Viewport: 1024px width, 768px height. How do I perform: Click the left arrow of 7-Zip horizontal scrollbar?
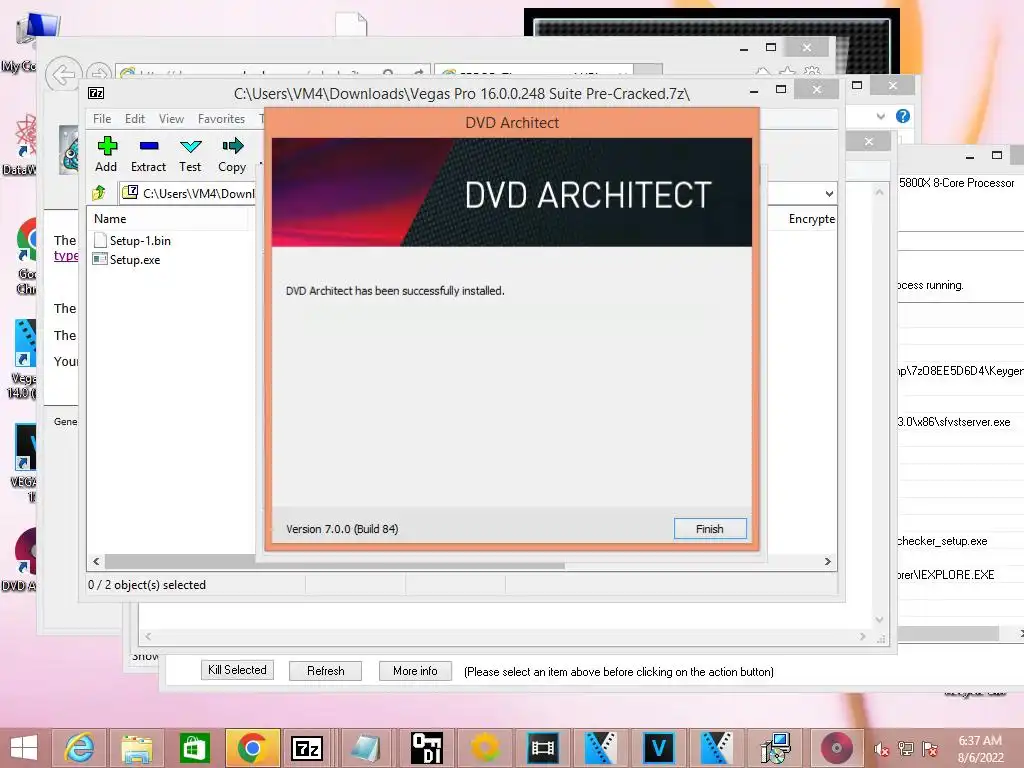pos(96,562)
